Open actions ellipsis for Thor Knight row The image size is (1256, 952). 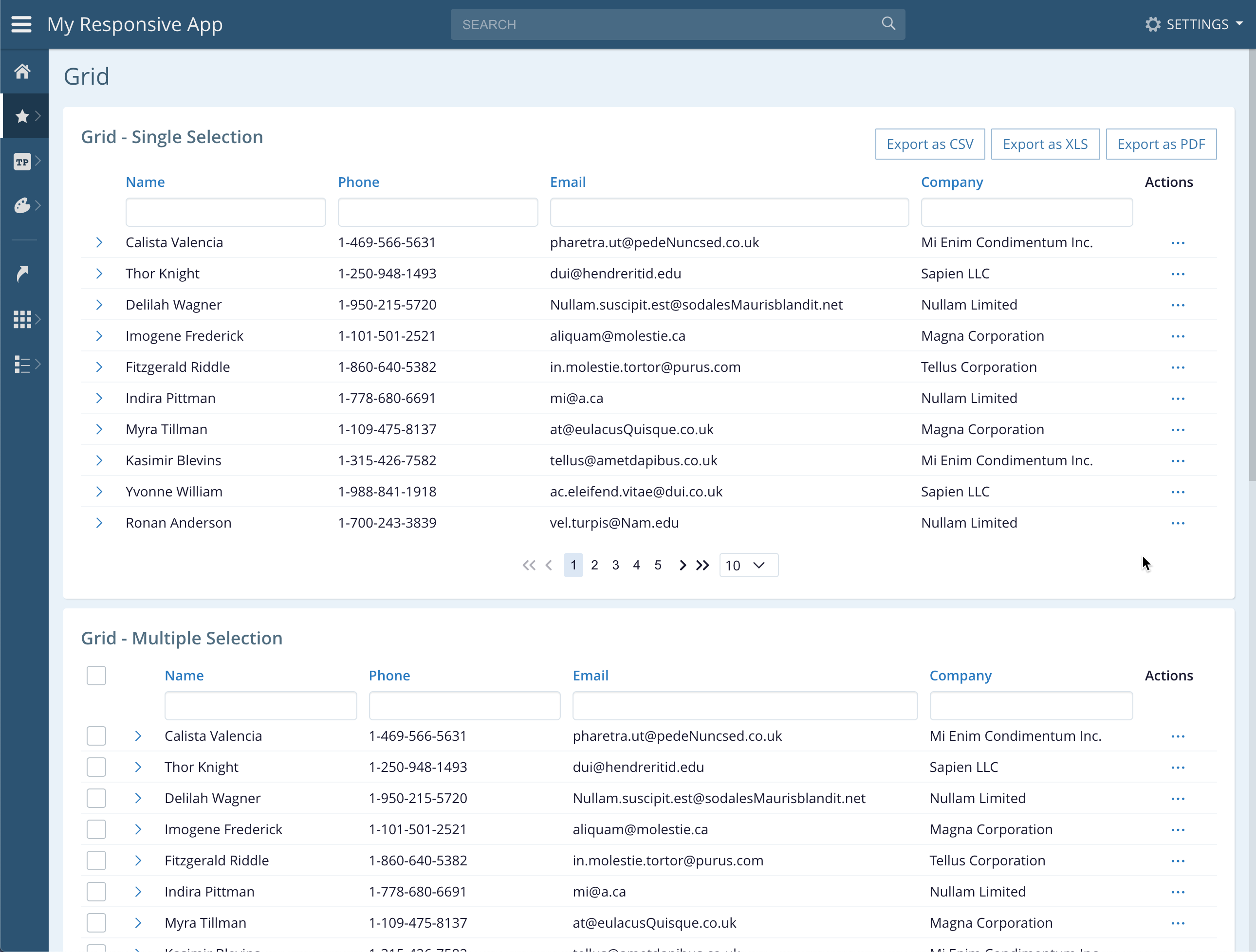1178,274
